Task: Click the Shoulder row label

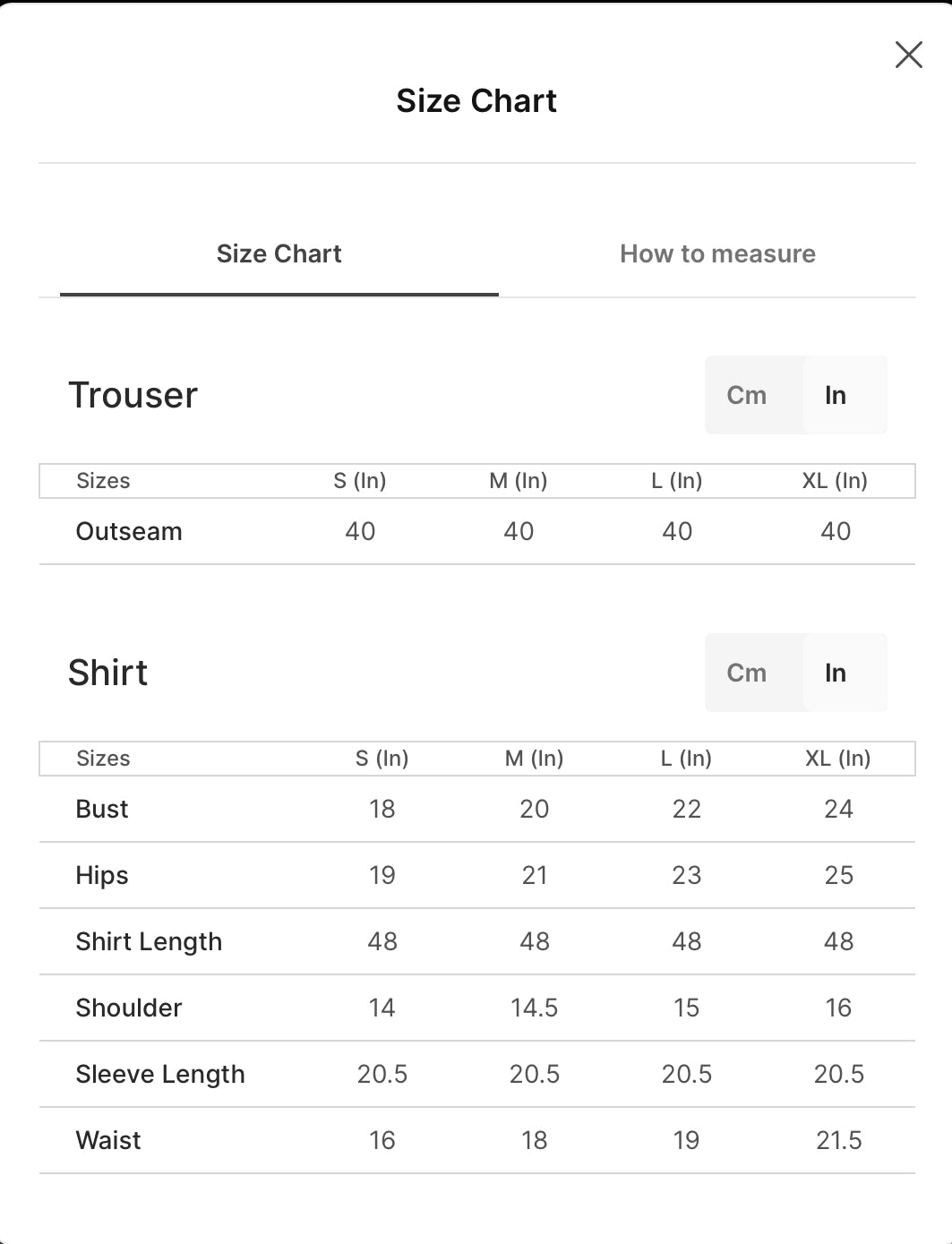Action: click(129, 1008)
